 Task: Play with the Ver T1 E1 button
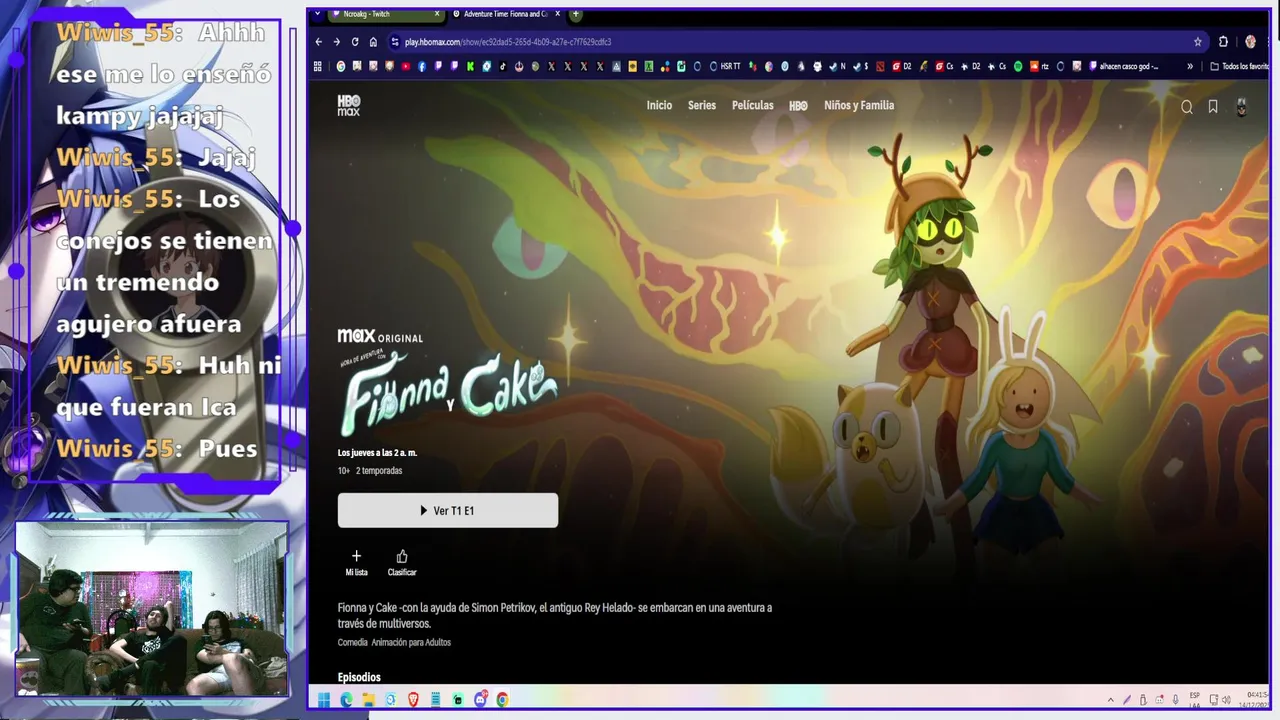(448, 510)
